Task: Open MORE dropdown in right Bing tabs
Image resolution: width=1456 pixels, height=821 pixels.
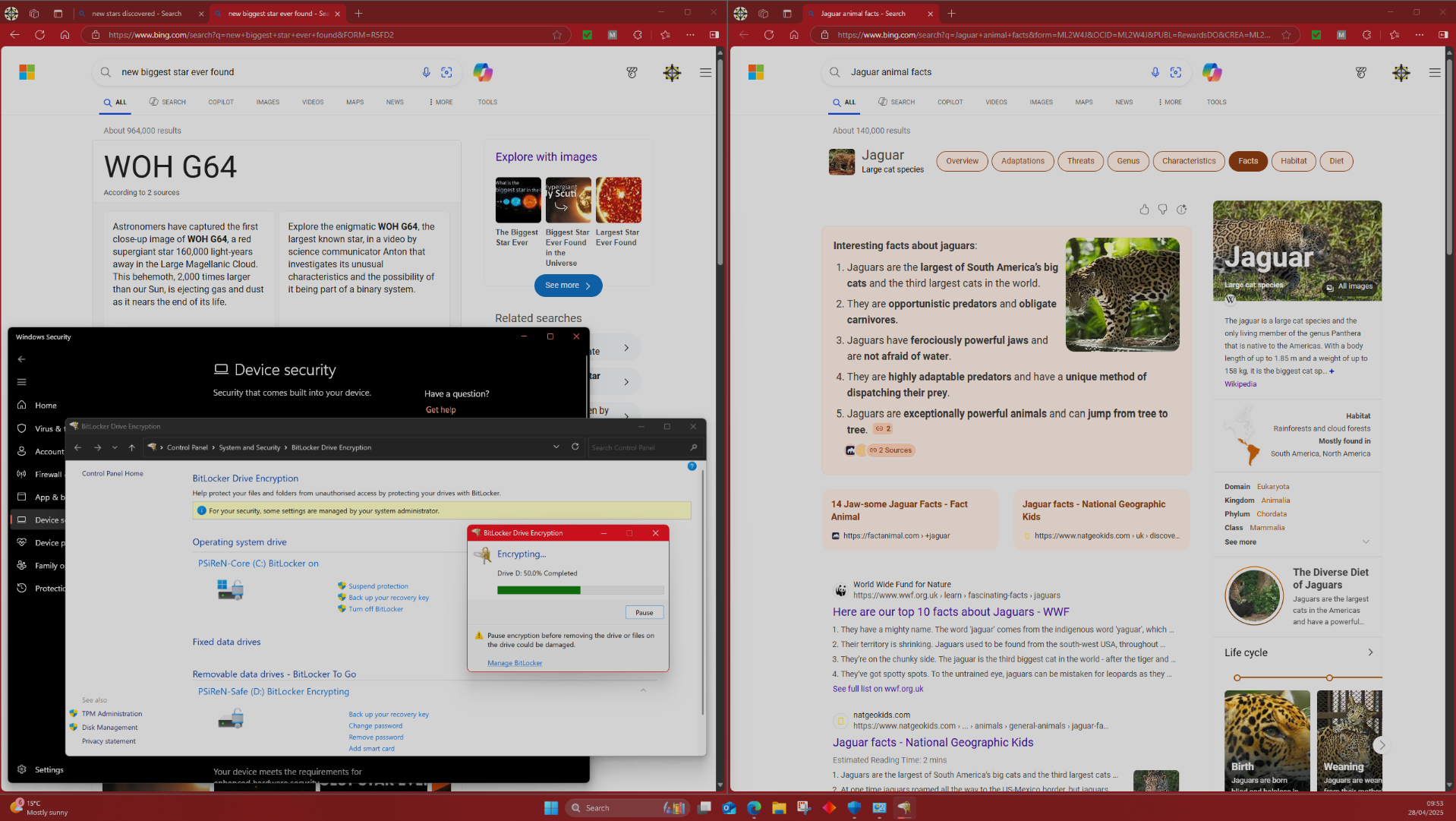Action: pos(1170,102)
